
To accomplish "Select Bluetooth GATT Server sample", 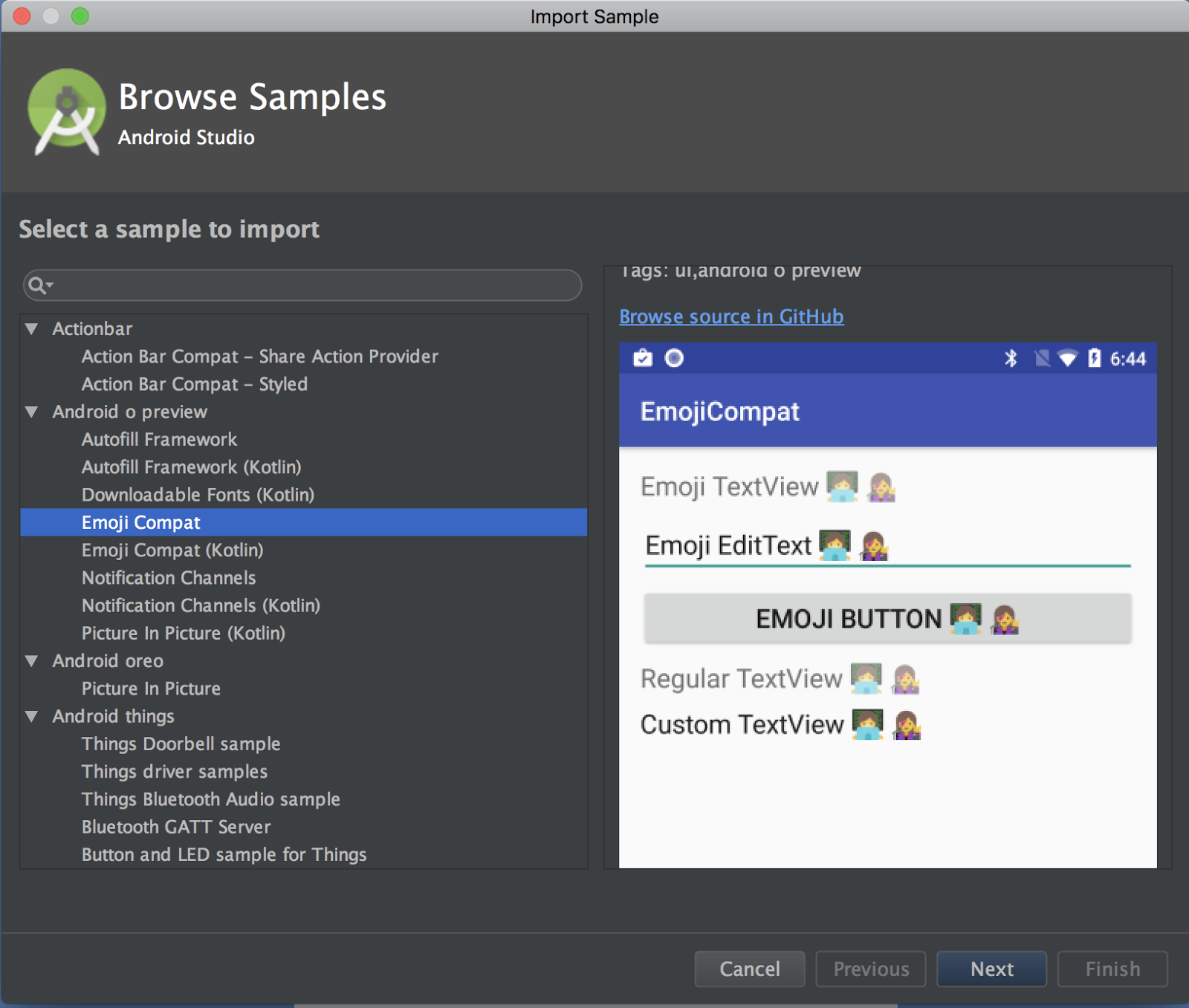I will (x=176, y=827).
